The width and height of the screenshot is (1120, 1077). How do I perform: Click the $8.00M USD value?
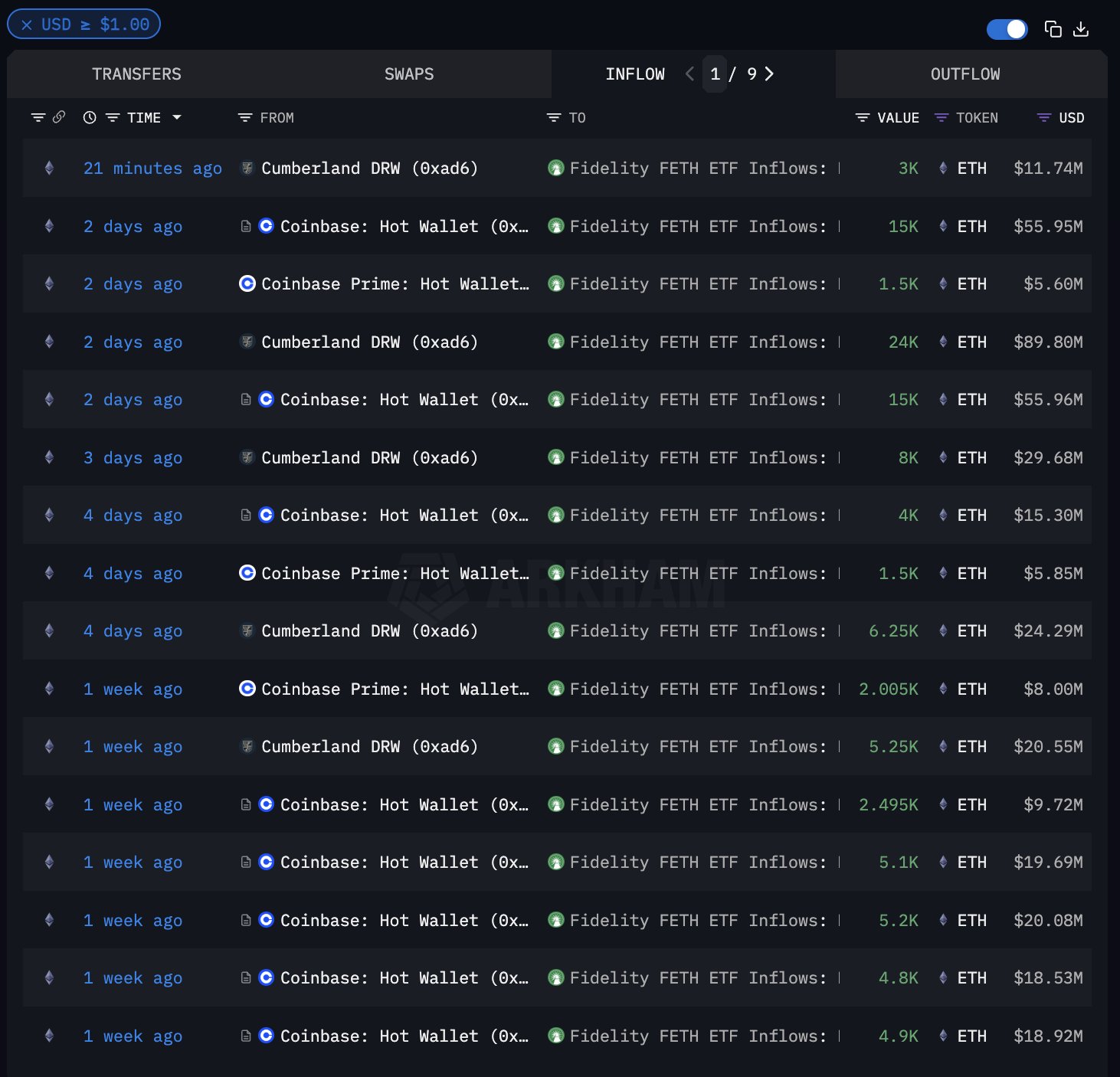[x=1053, y=689]
